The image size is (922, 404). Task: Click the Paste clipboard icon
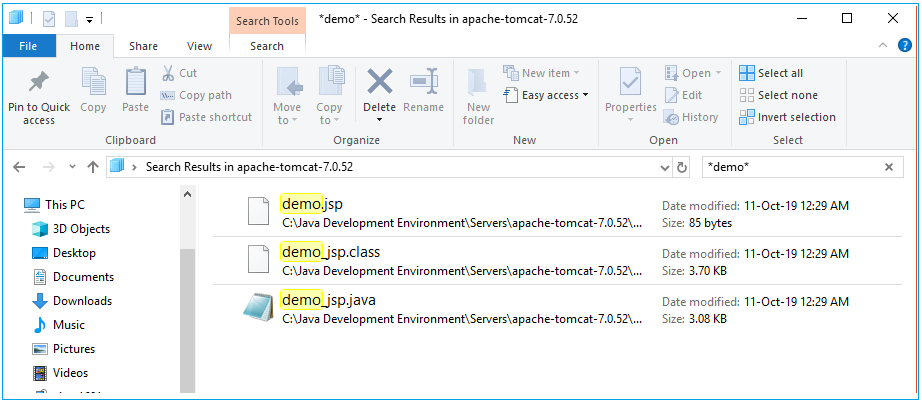click(x=135, y=82)
